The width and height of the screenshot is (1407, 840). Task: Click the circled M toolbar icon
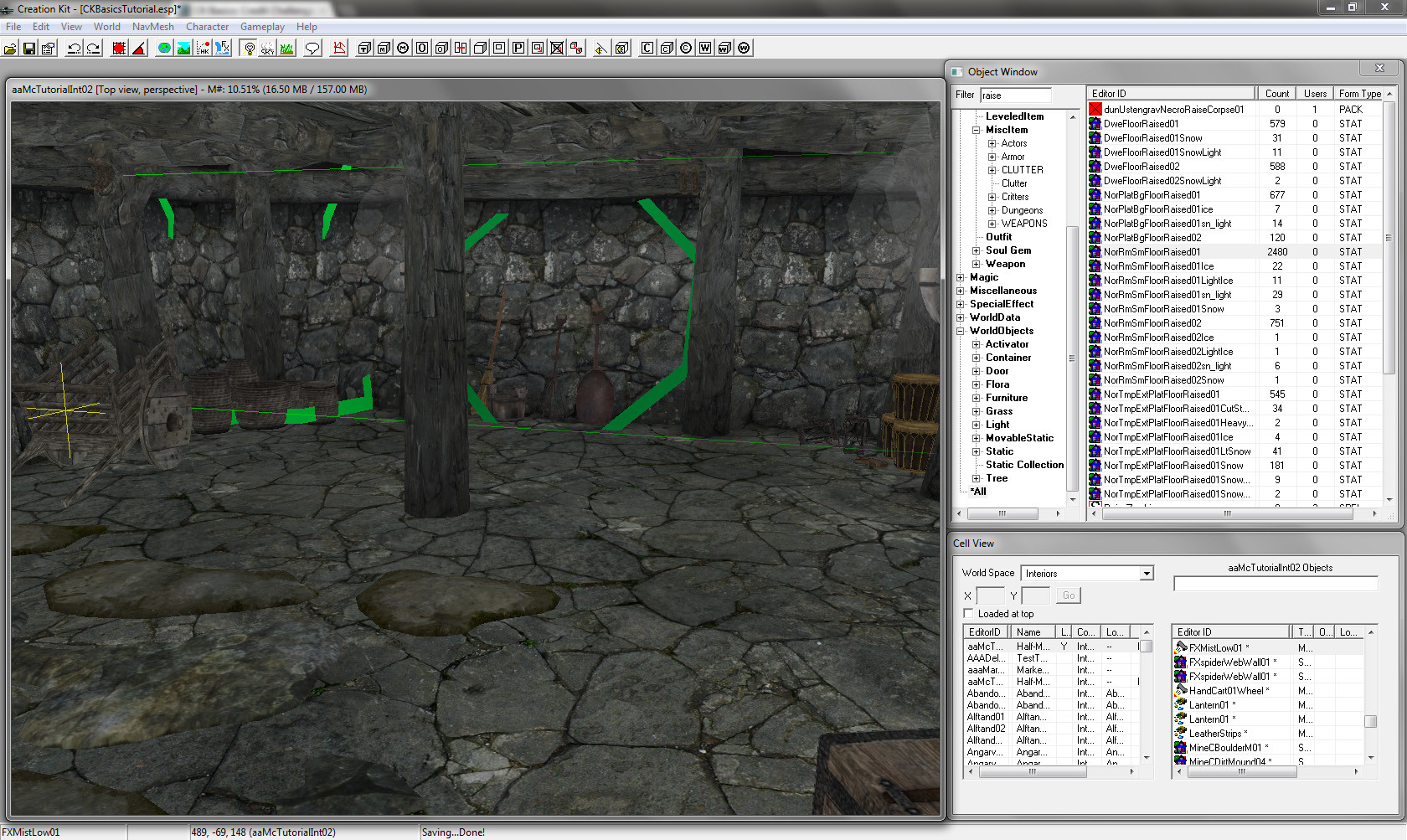coord(403,48)
